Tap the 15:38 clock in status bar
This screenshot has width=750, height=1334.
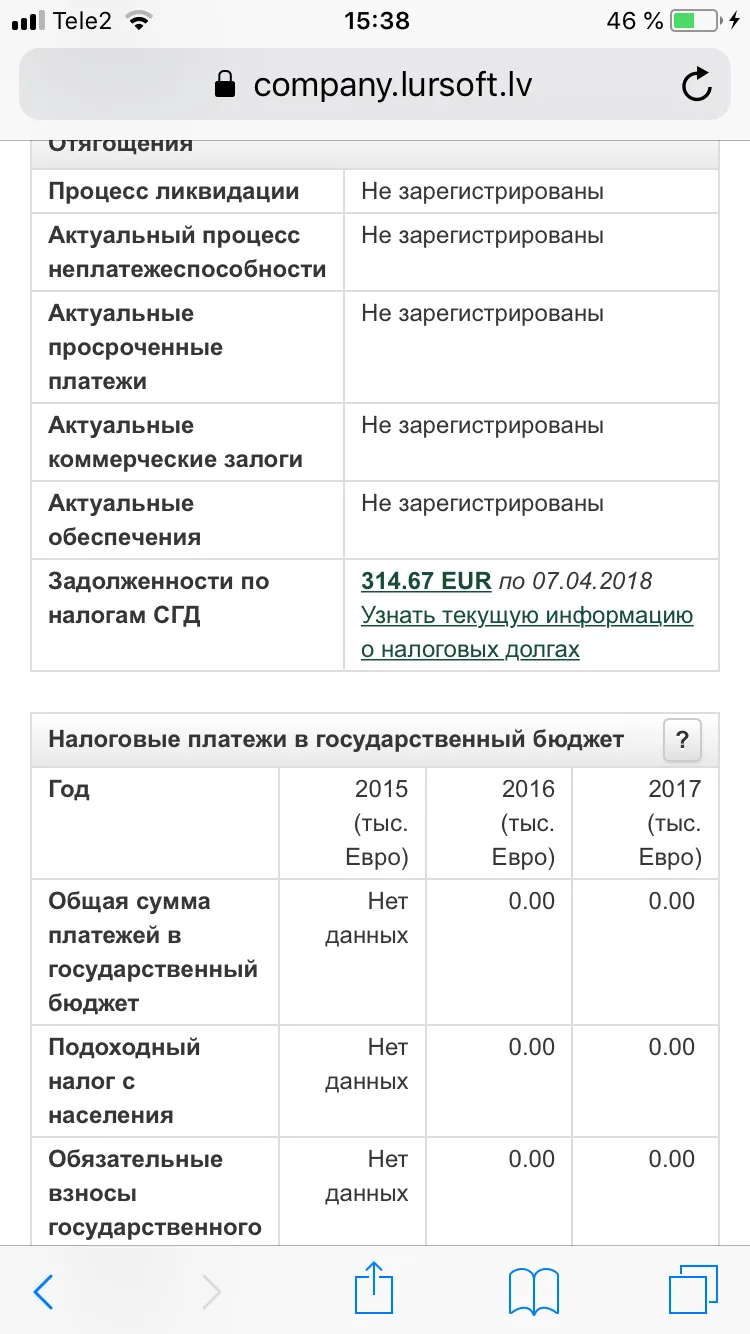pyautogui.click(x=376, y=20)
